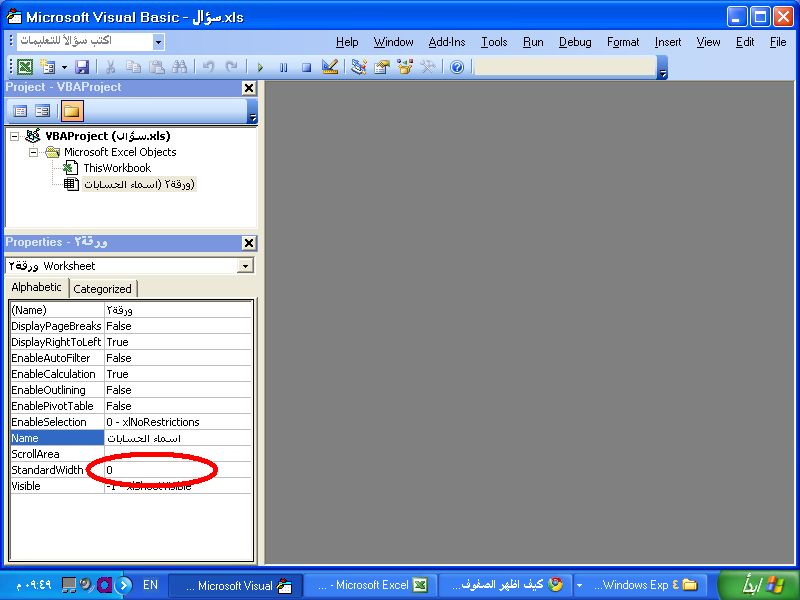
Task: Click the Paste clipboard icon
Action: coord(157,67)
